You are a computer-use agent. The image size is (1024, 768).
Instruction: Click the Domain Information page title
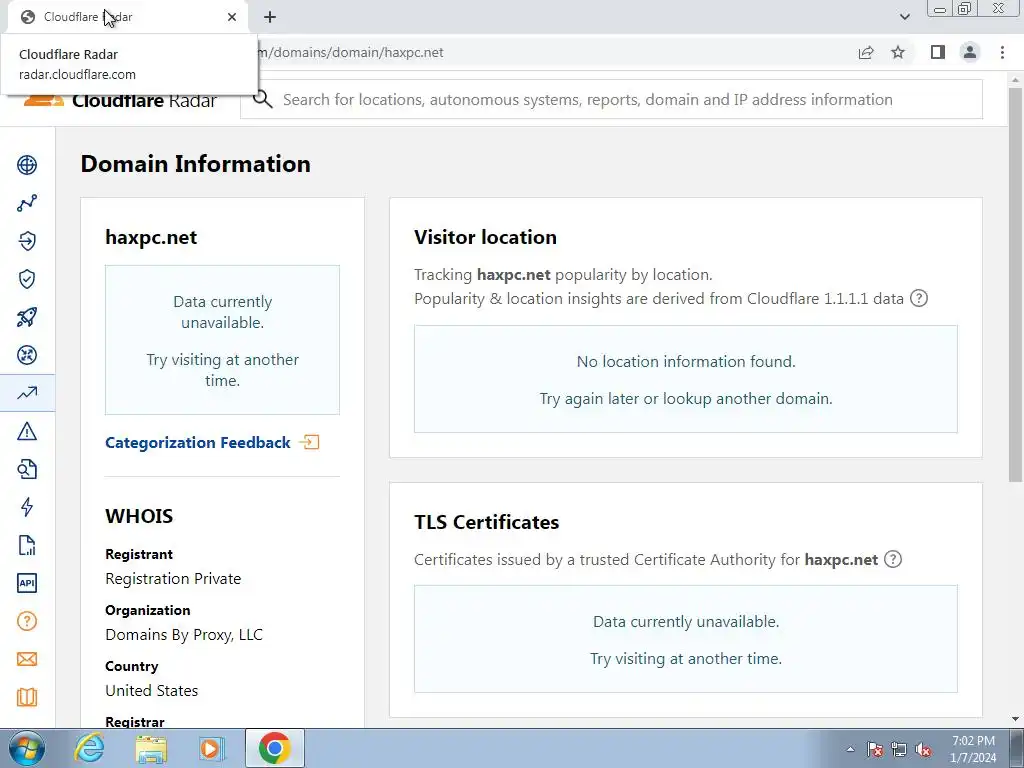195,164
